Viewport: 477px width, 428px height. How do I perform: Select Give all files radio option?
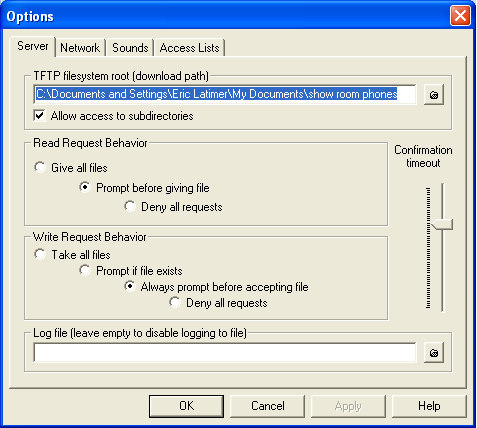point(40,167)
